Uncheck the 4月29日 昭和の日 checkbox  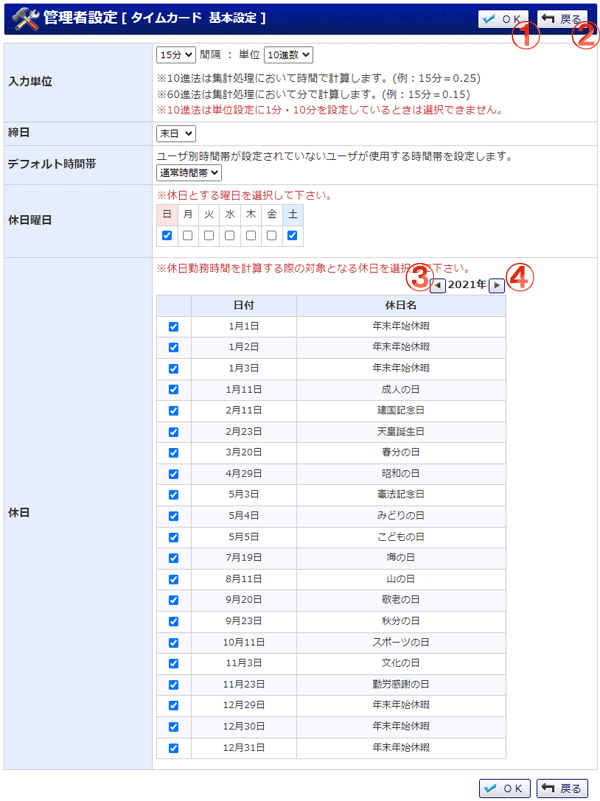pos(174,474)
